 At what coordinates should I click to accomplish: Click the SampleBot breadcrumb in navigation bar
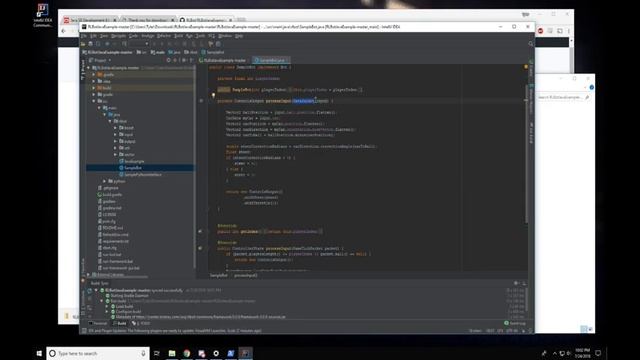pos(213,52)
